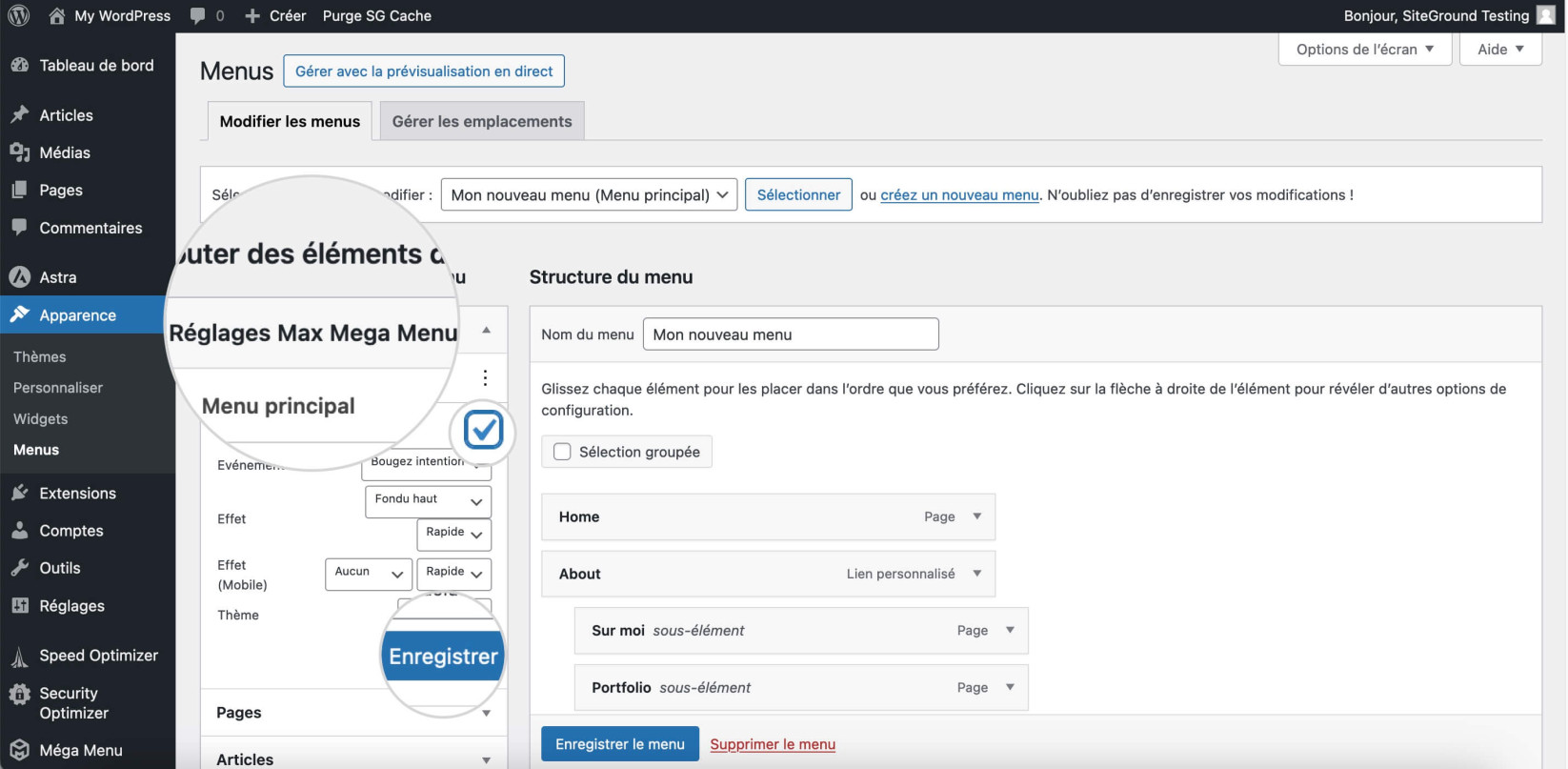The height and width of the screenshot is (769, 1568).
Task: Open the Personnaliser submenu item
Action: pos(58,388)
